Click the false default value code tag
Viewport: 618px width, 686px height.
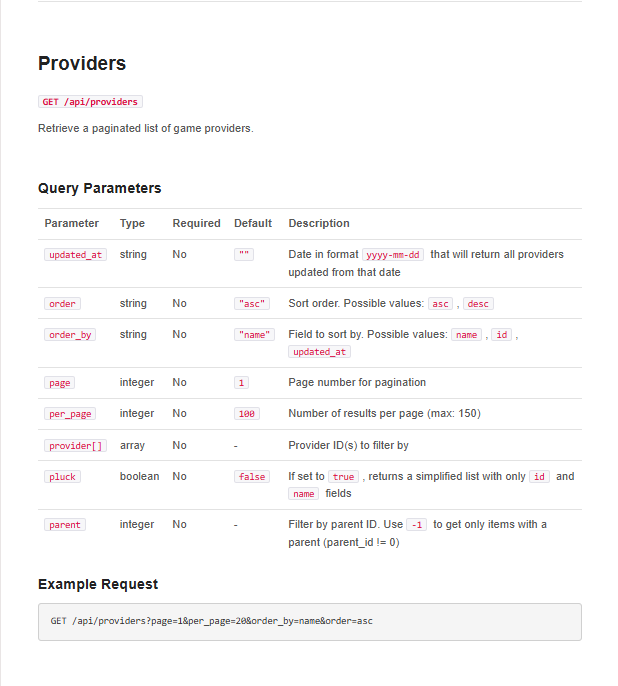252,477
